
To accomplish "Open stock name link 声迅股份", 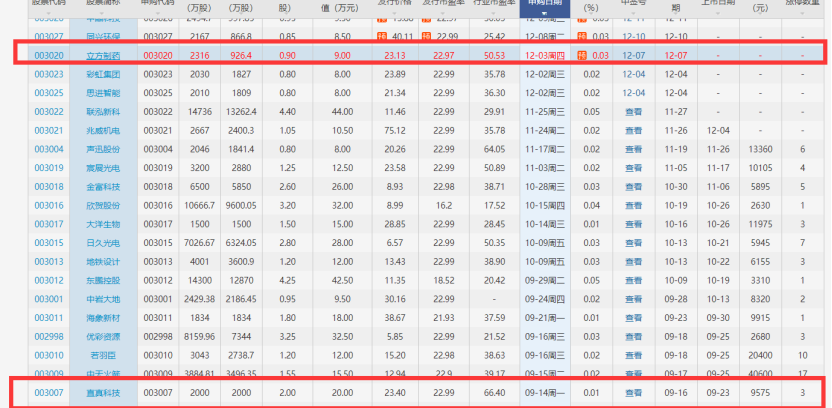I will tap(103, 149).
